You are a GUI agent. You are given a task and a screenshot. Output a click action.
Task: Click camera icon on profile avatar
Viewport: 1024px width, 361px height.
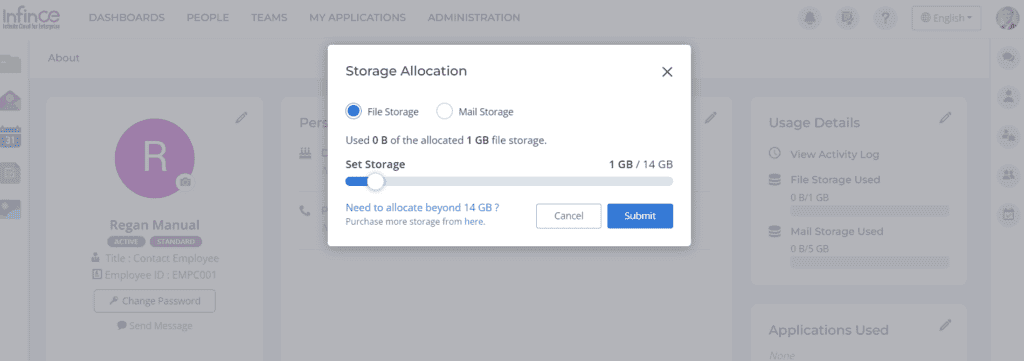(185, 182)
